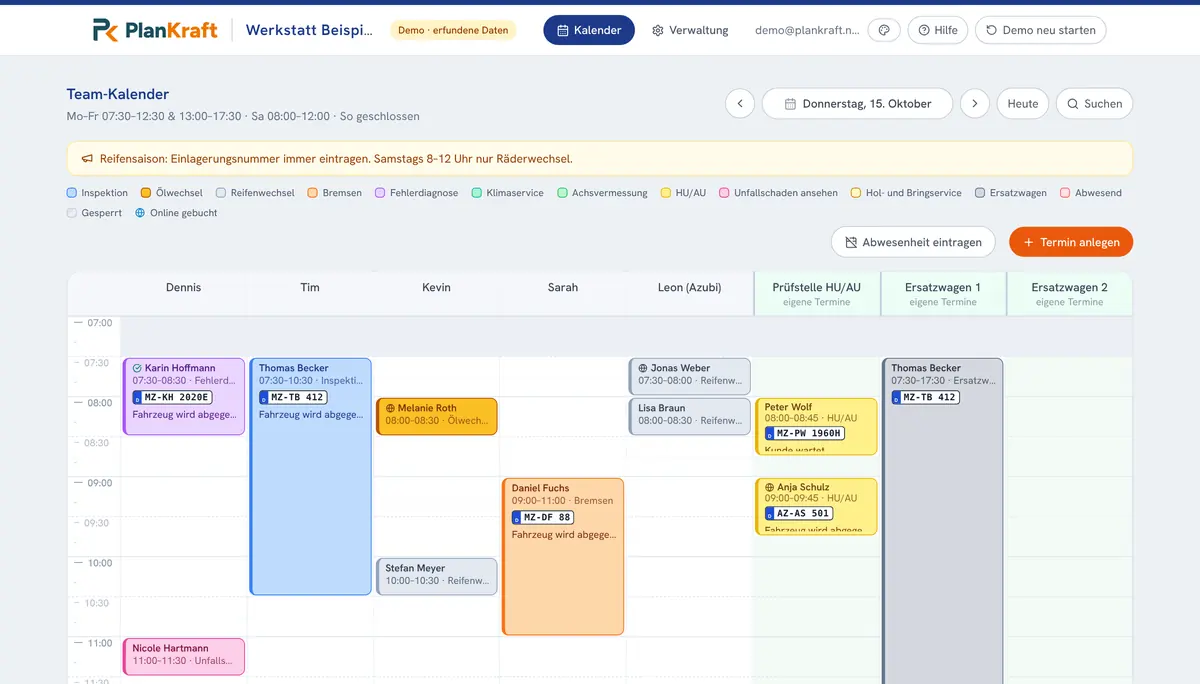Open Anja Schulz's HU/AU appointment
1200x684 pixels.
click(817, 506)
